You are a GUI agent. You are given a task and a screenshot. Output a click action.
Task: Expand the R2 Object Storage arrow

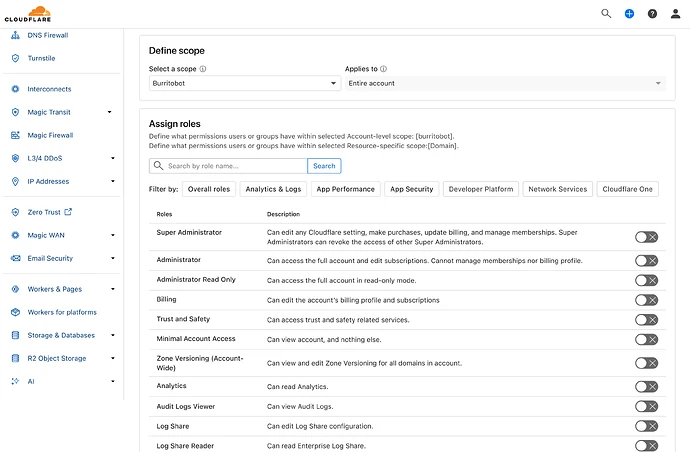(113, 358)
